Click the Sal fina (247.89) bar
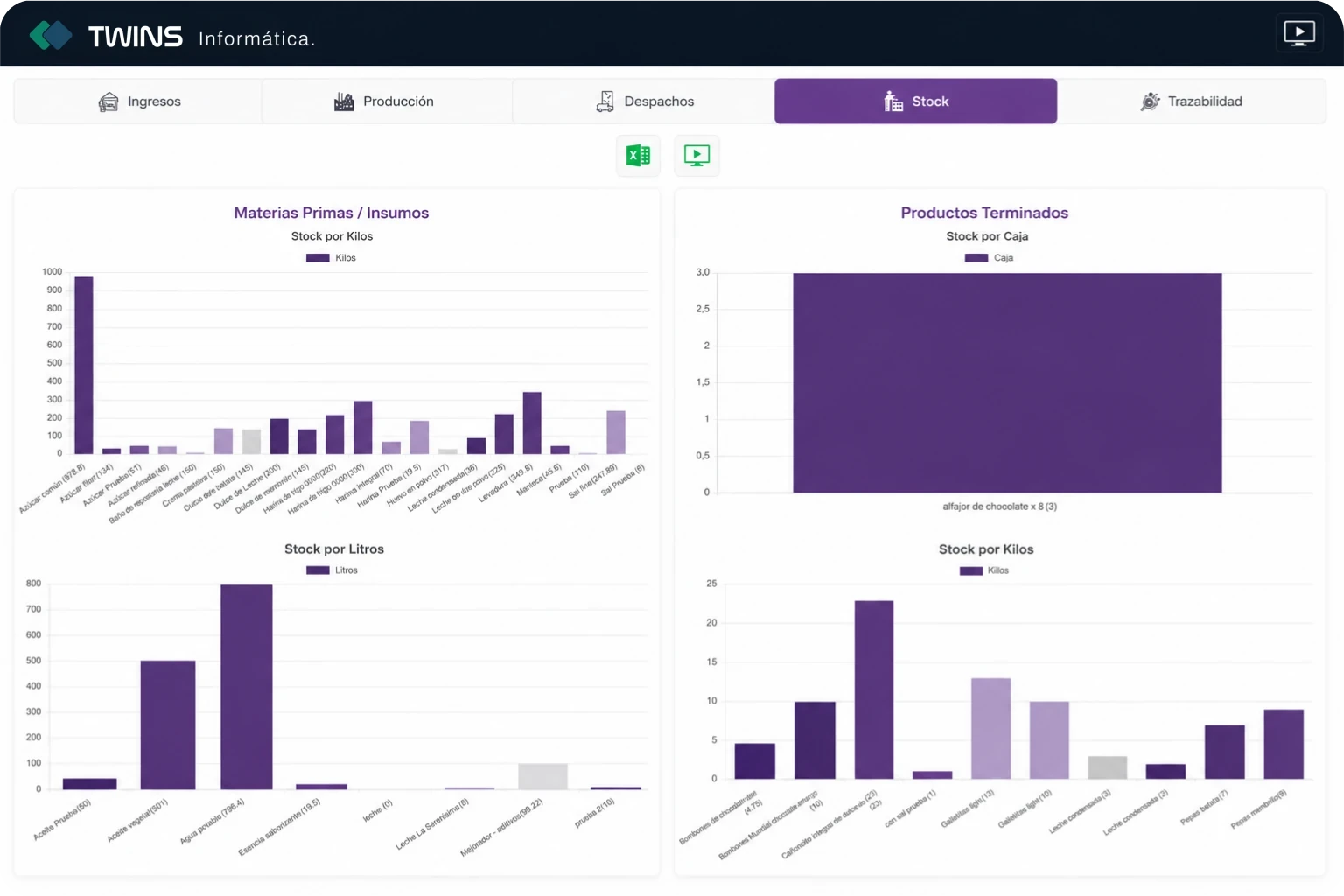1344x896 pixels. [x=616, y=432]
